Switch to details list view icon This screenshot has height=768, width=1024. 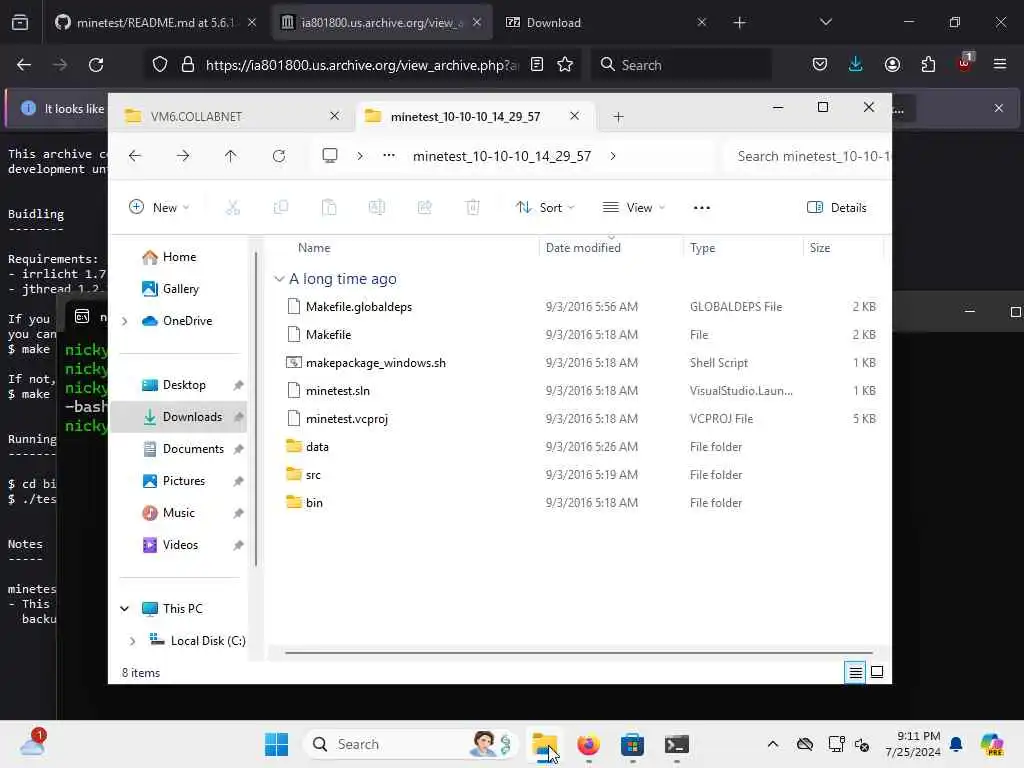[x=855, y=672]
